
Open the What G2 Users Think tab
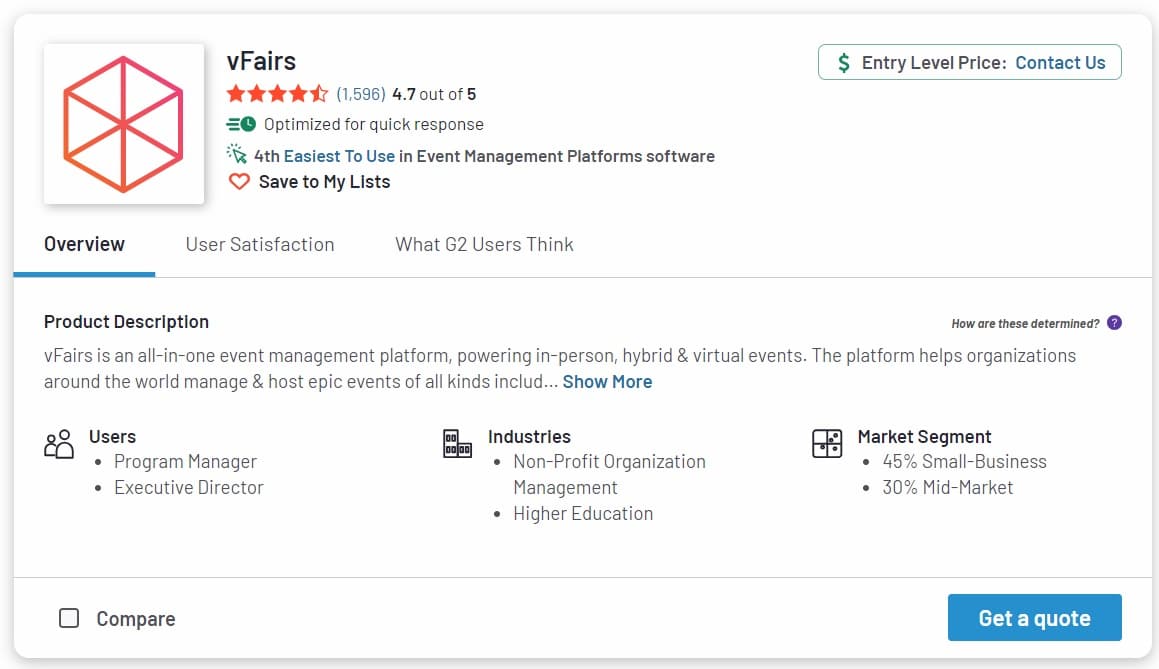484,244
